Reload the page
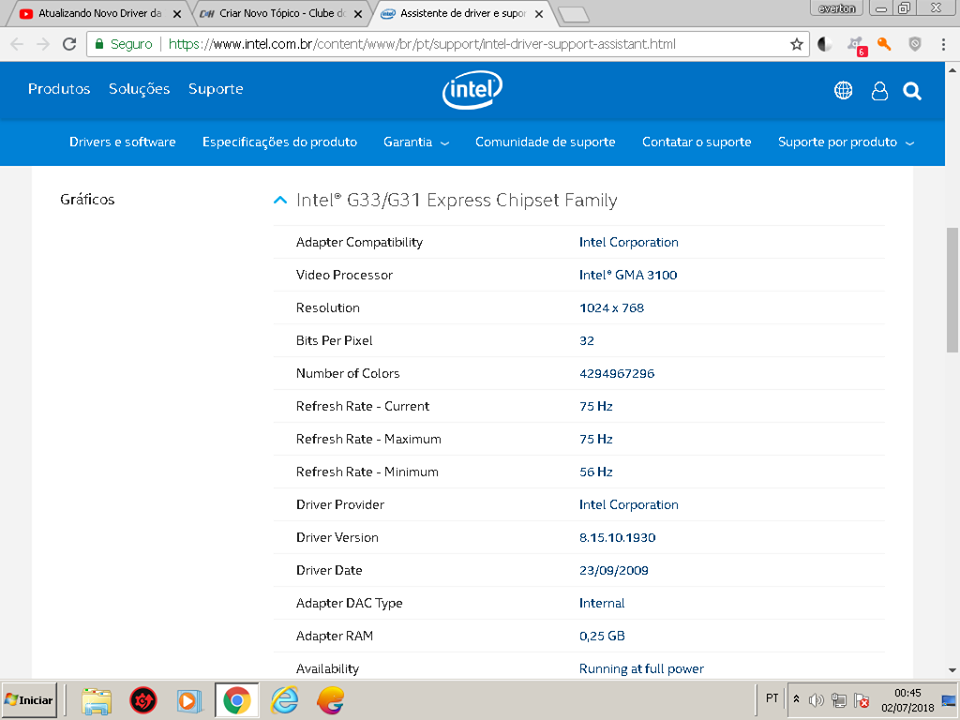 click(70, 44)
